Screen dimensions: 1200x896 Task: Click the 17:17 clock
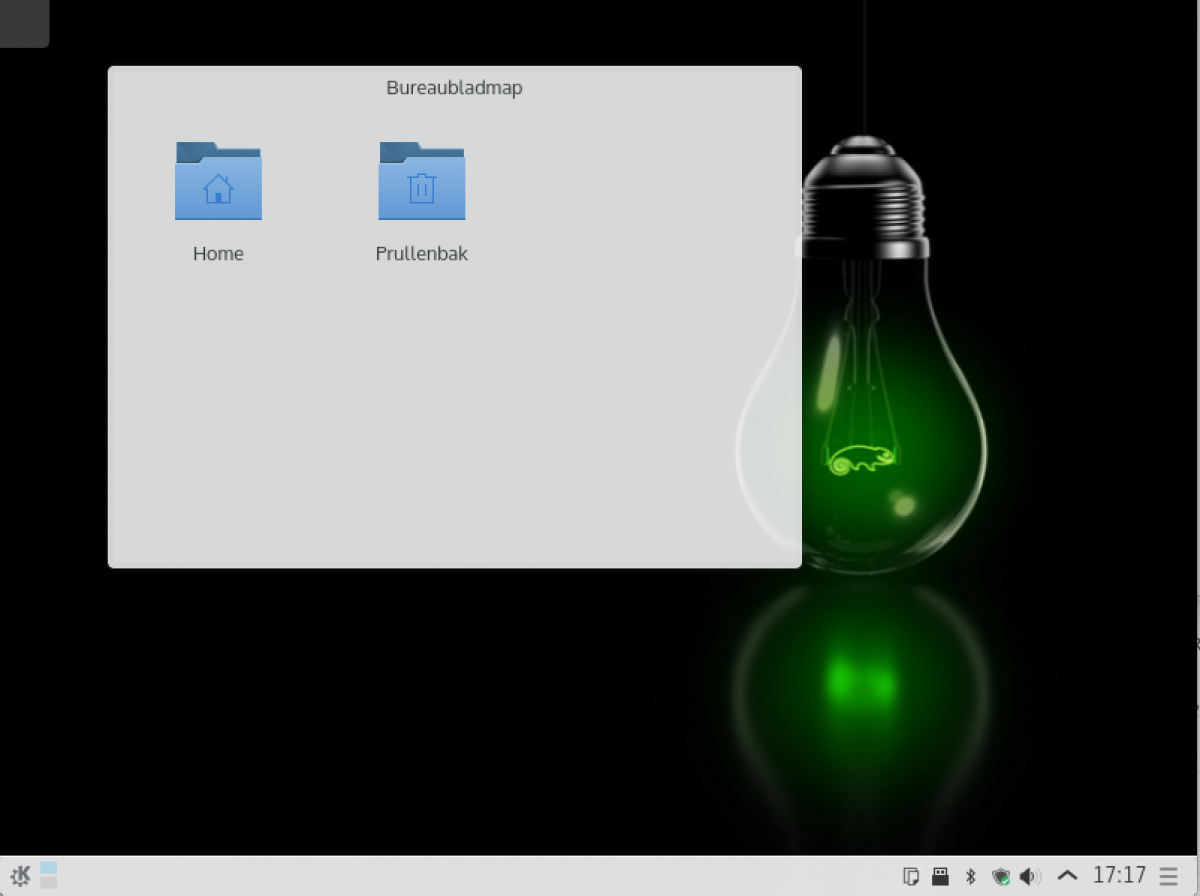tap(1119, 876)
